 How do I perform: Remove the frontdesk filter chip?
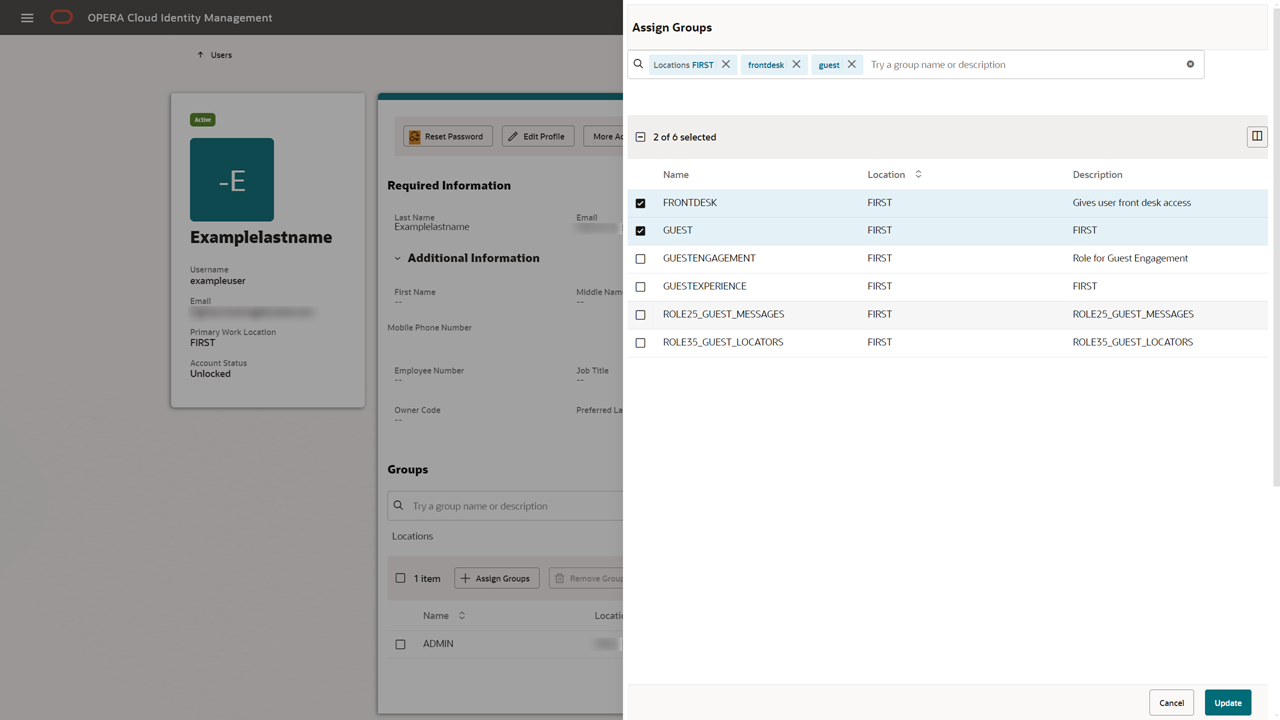point(797,64)
